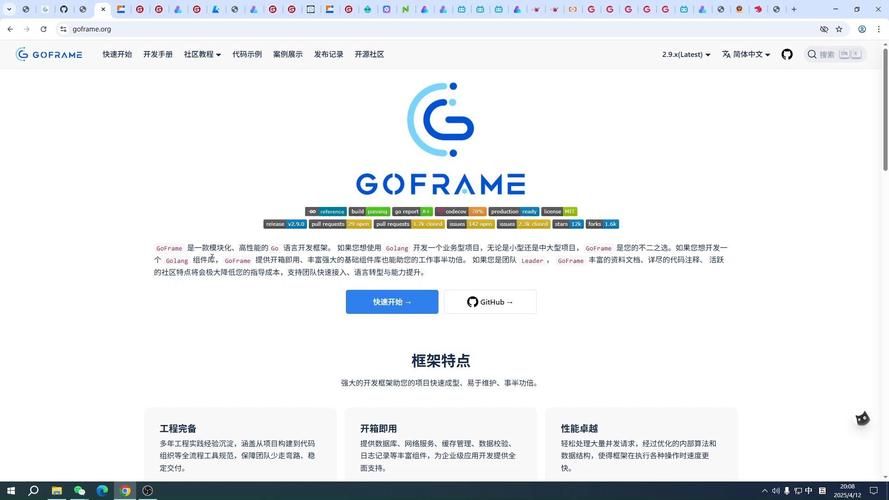Click the page vertical scrollbar thumb

(x=885, y=109)
